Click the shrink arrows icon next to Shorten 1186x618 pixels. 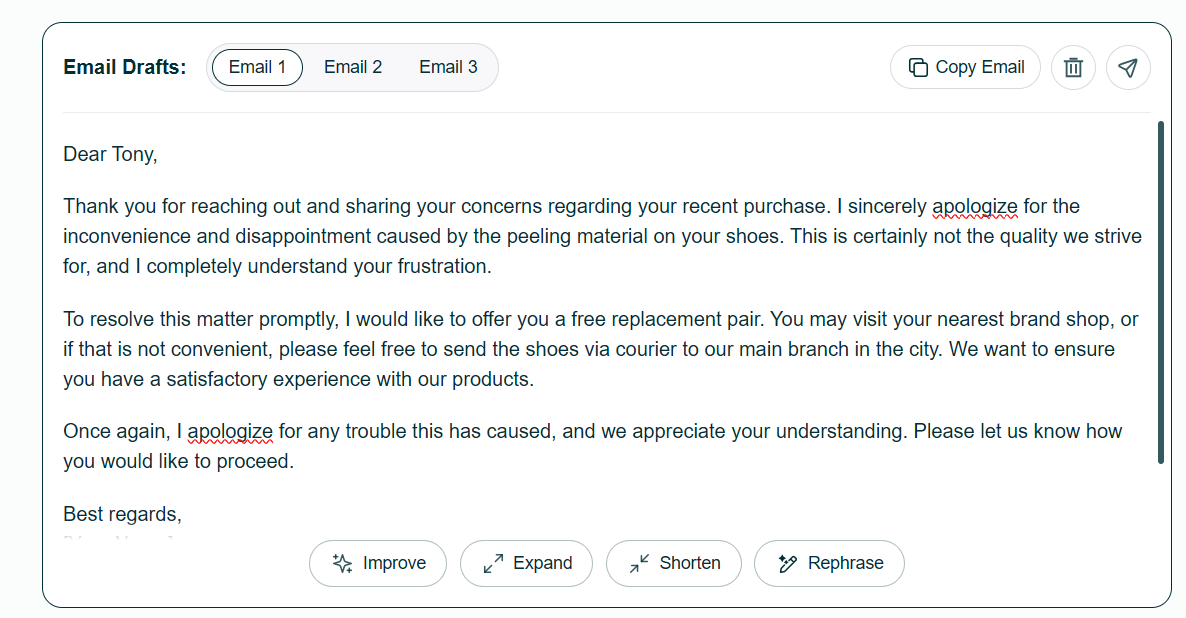coord(639,563)
